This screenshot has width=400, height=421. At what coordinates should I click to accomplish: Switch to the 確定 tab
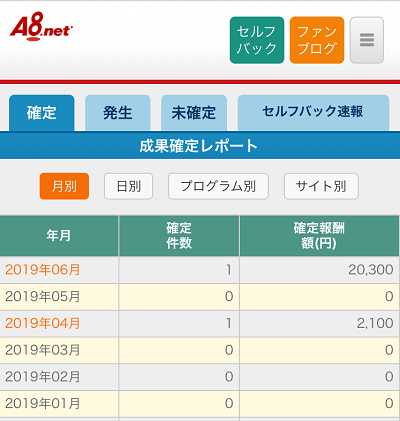42,113
